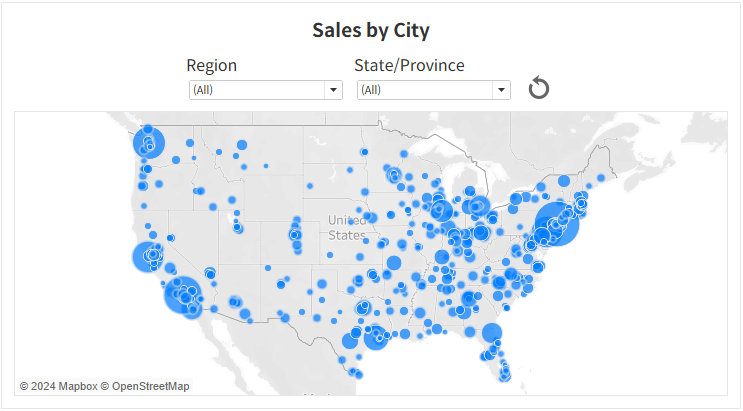The width and height of the screenshot is (743, 411).
Task: Click the Minneapolis bubble cluster in Minnesota
Action: [394, 175]
